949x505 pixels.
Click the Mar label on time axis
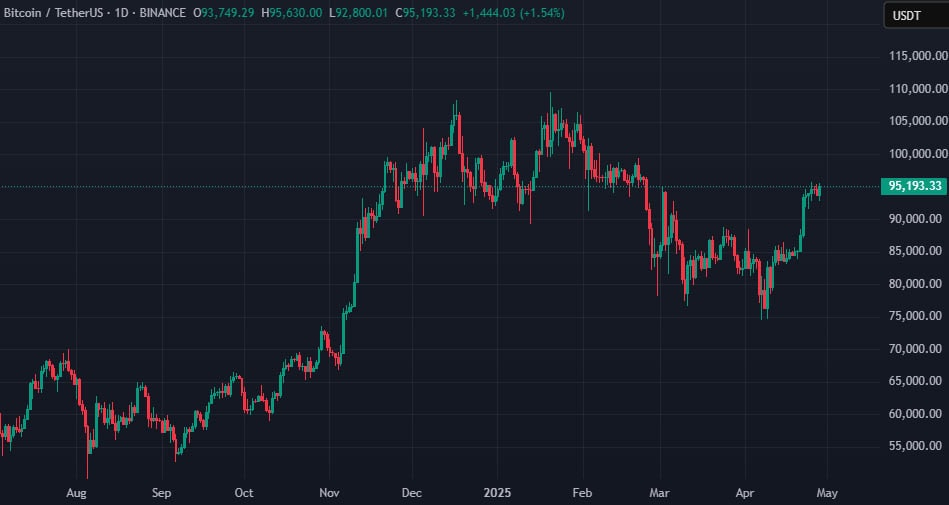click(660, 493)
